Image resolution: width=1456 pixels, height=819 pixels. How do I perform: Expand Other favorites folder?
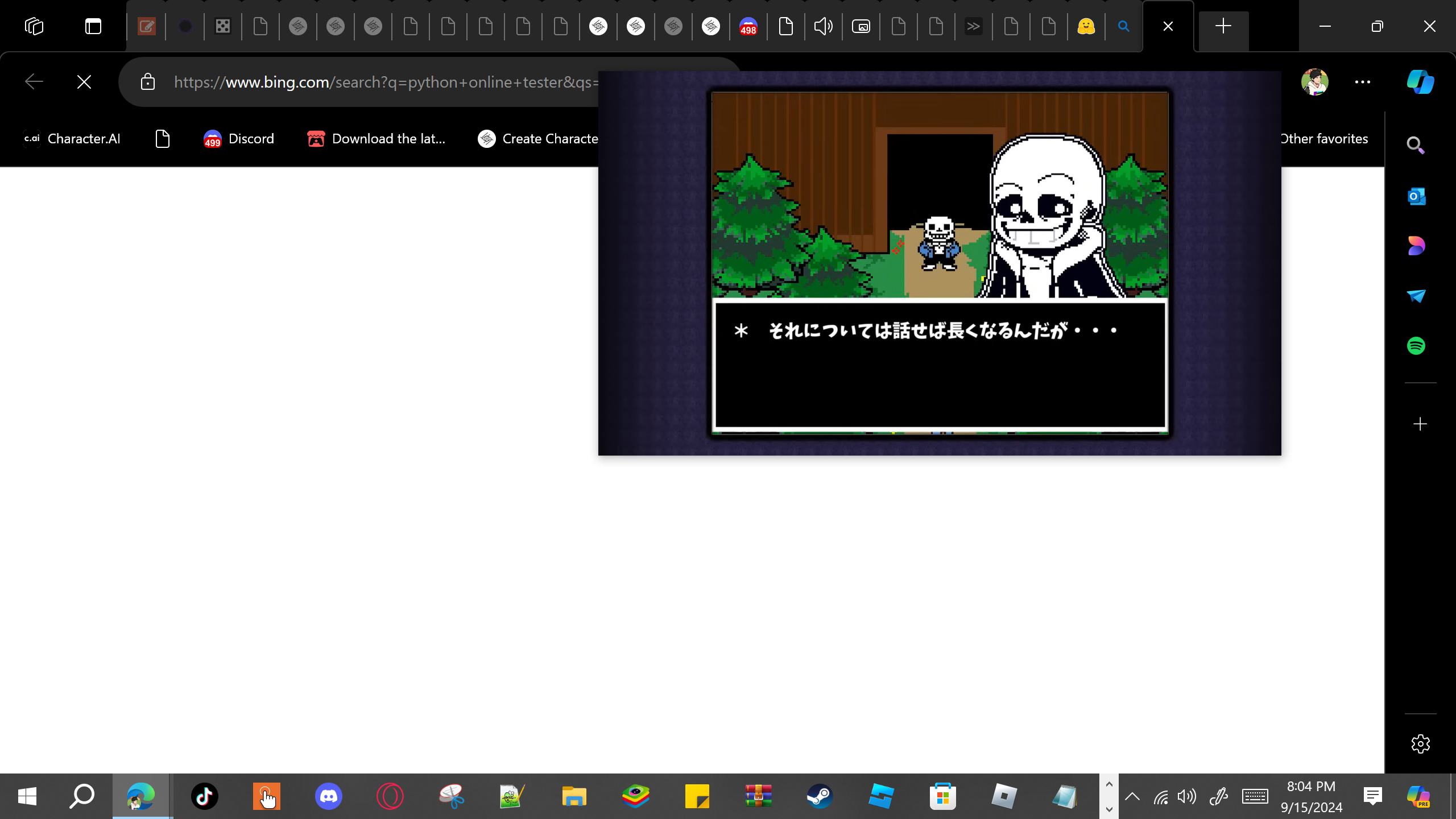[1323, 139]
